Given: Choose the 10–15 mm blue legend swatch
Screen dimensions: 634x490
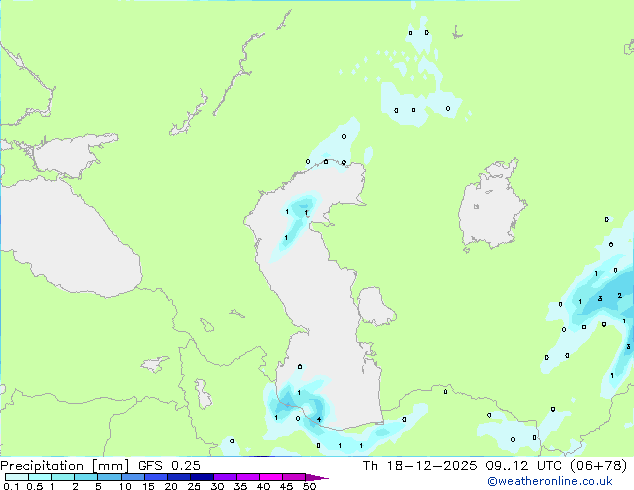Looking at the screenshot, I should point(133,477).
